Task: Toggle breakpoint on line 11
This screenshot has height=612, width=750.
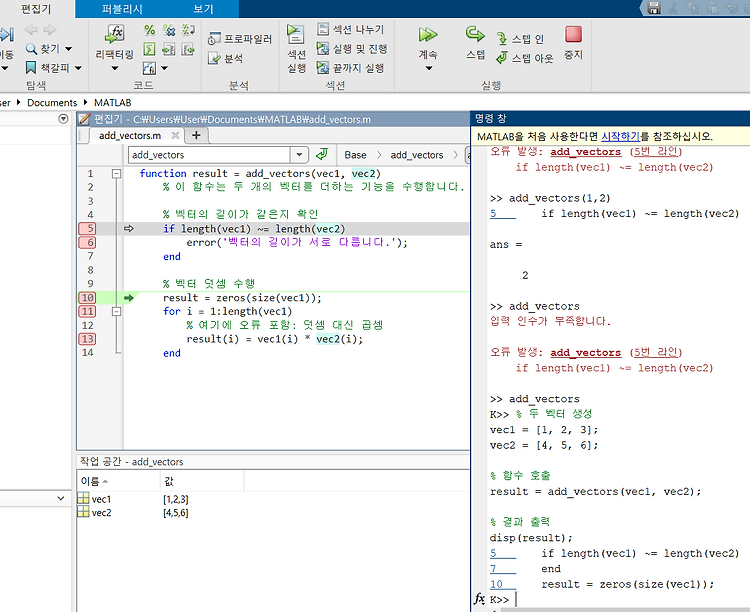Action: coord(88,312)
